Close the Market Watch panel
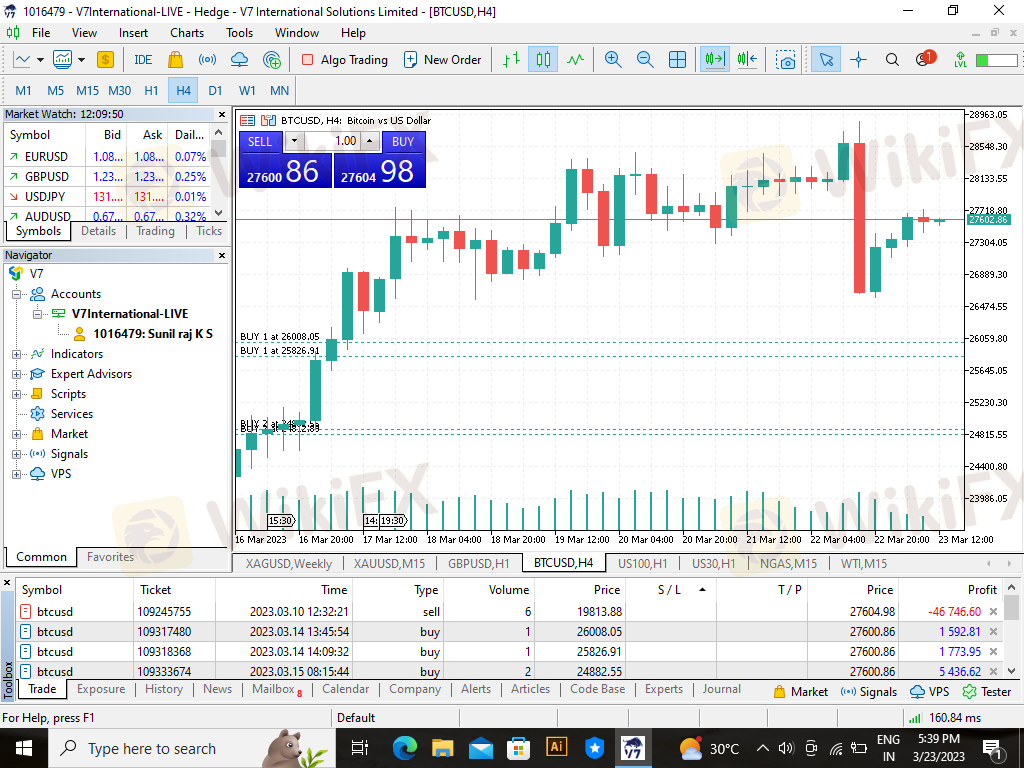1024x768 pixels. 222,114
